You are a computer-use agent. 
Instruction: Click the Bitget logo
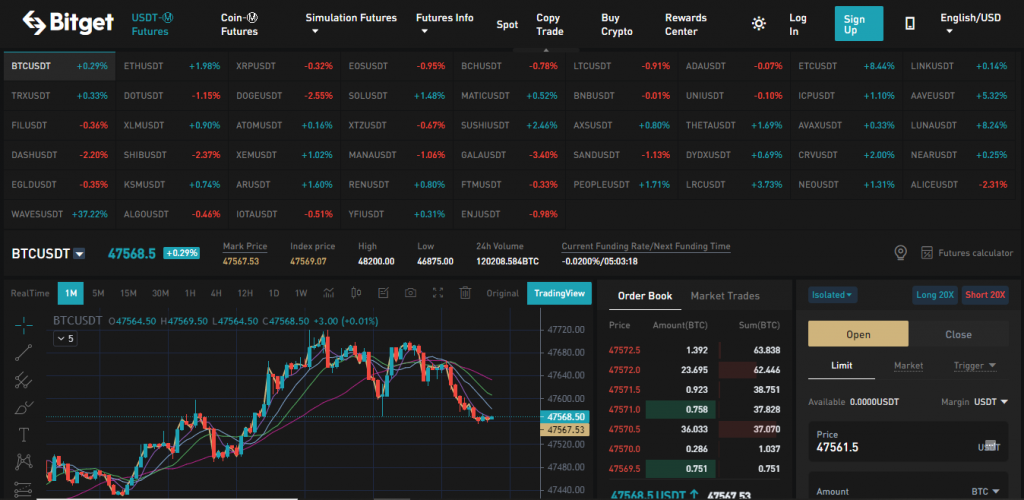[68, 22]
